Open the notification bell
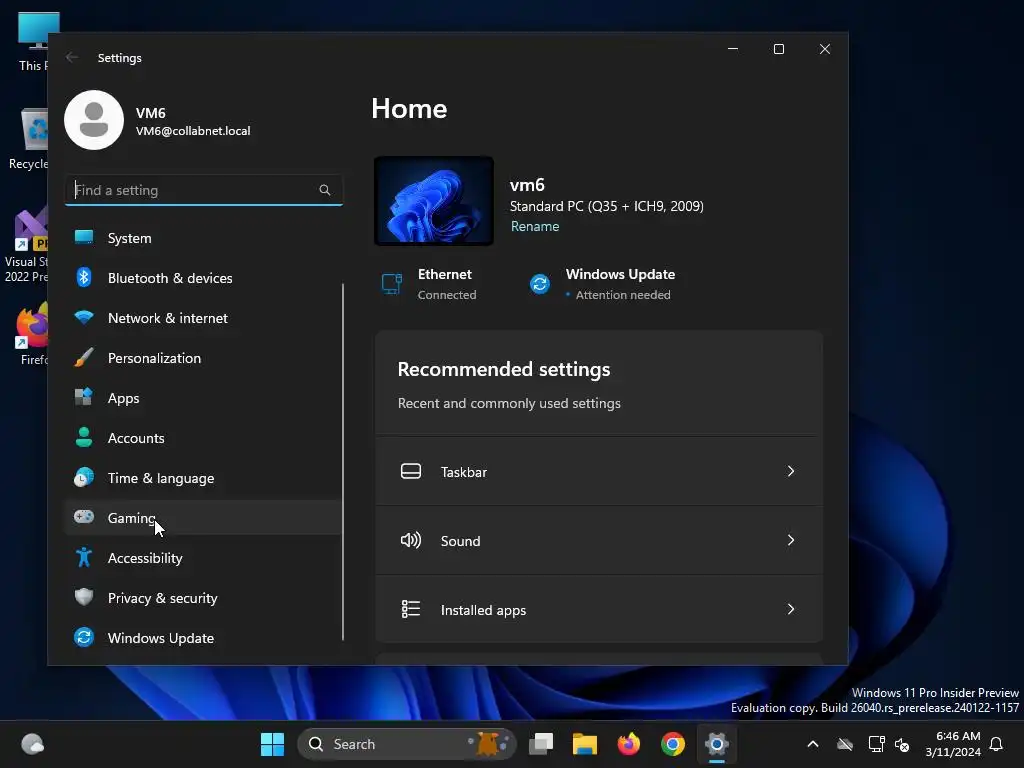1024x768 pixels. coord(997,744)
